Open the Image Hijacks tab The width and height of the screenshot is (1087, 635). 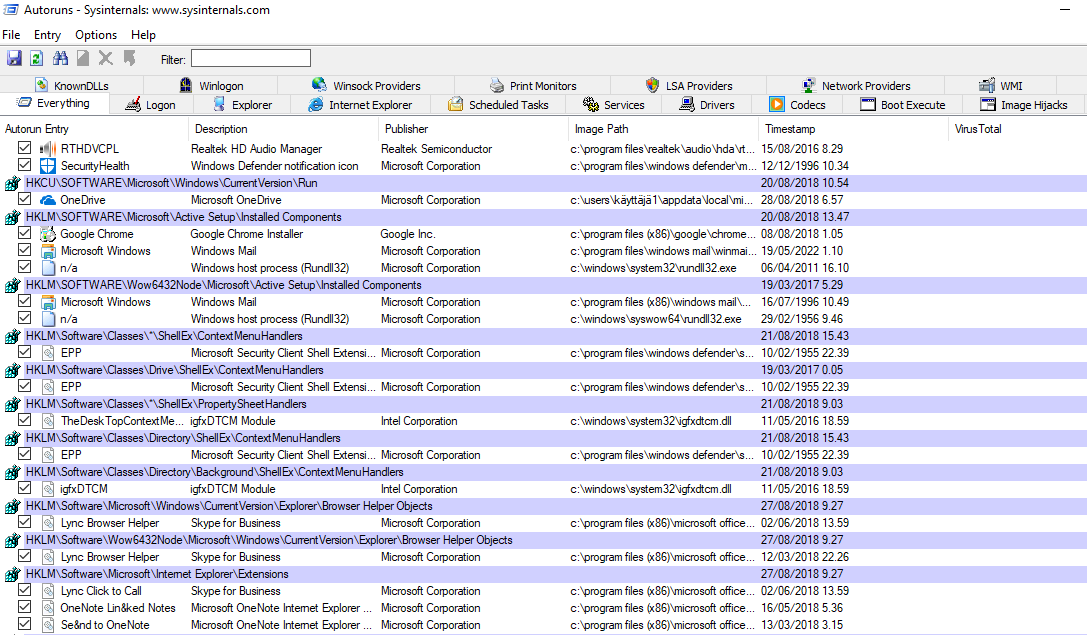coord(1024,105)
